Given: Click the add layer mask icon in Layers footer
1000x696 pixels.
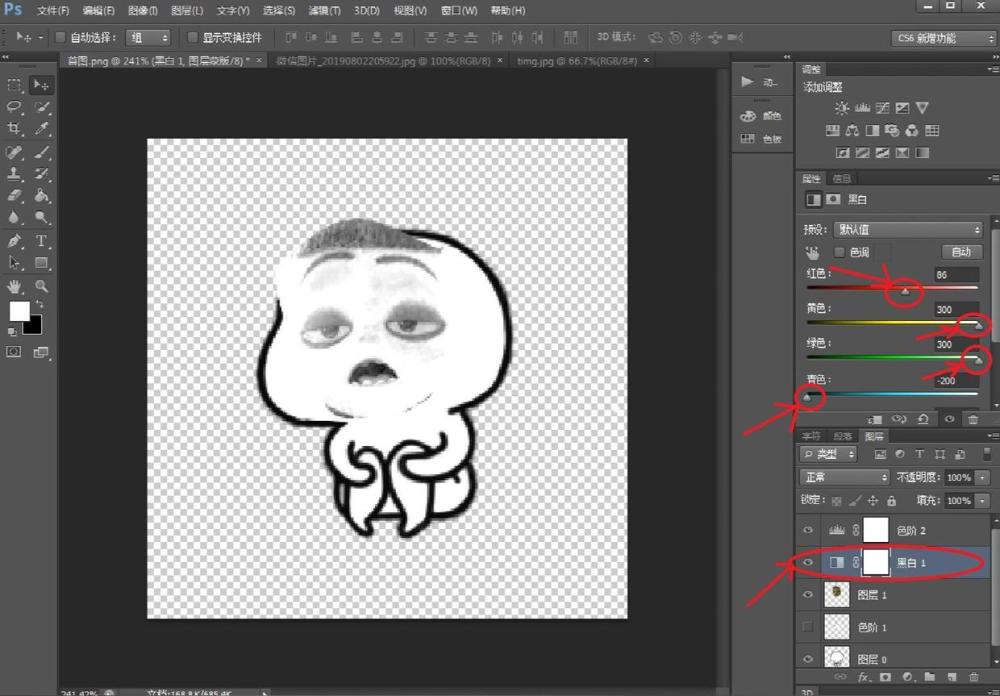Looking at the screenshot, I should tap(885, 677).
